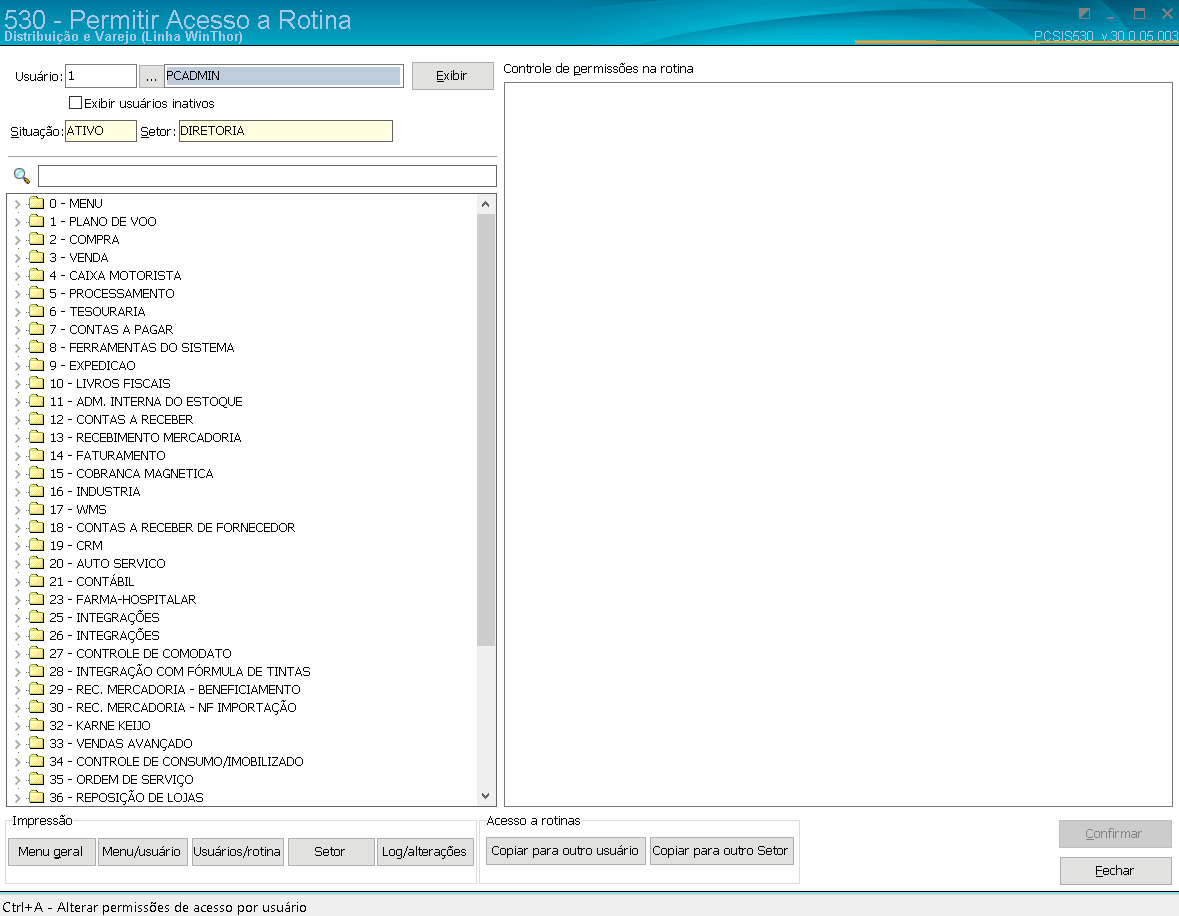Screen dimensions: 1179x916
Task: Click the Menu/usuário print button
Action: coord(141,851)
